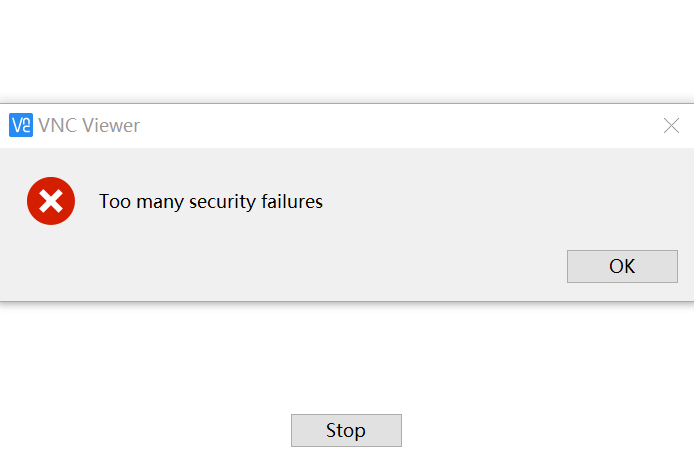Image resolution: width=694 pixels, height=450 pixels.
Task: Click the "Too many" text beside the error icon
Action: tap(133, 201)
